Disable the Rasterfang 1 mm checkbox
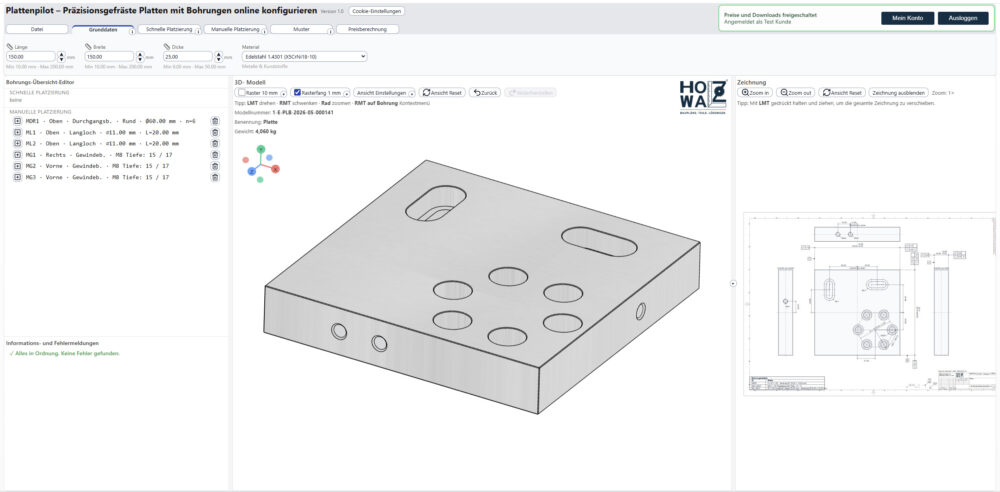1000x492 pixels. tap(297, 93)
